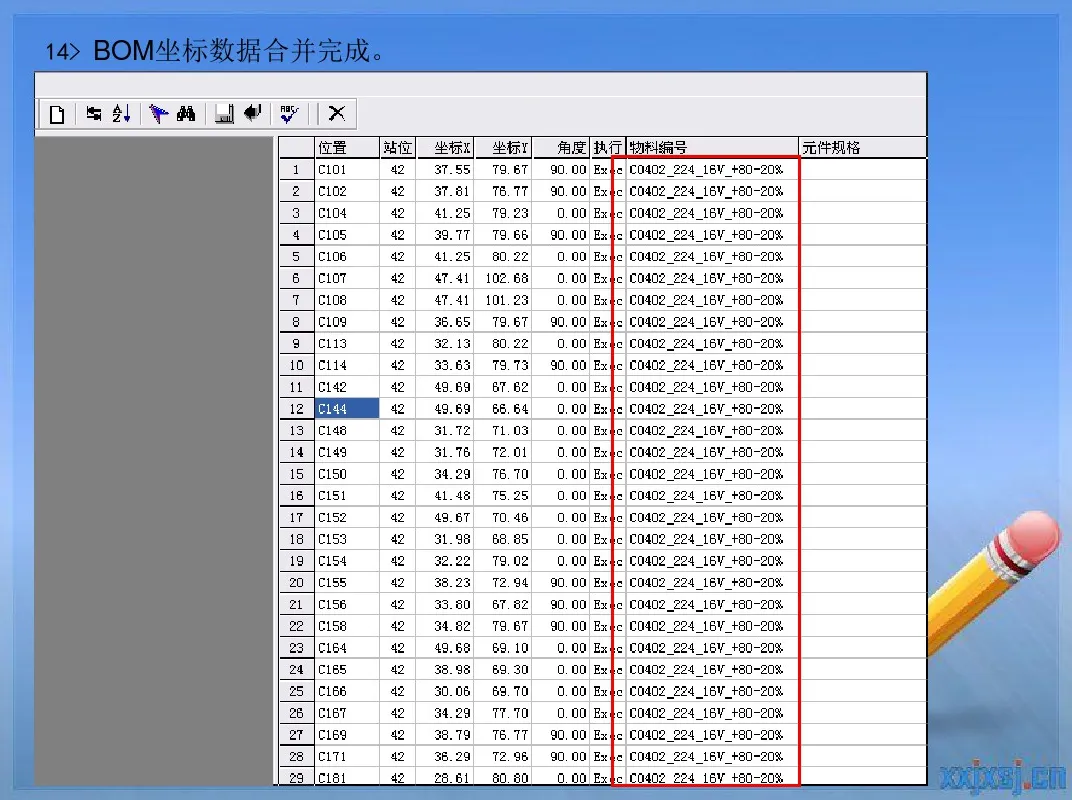
Task: Select the C152 position cell
Action: click(347, 518)
